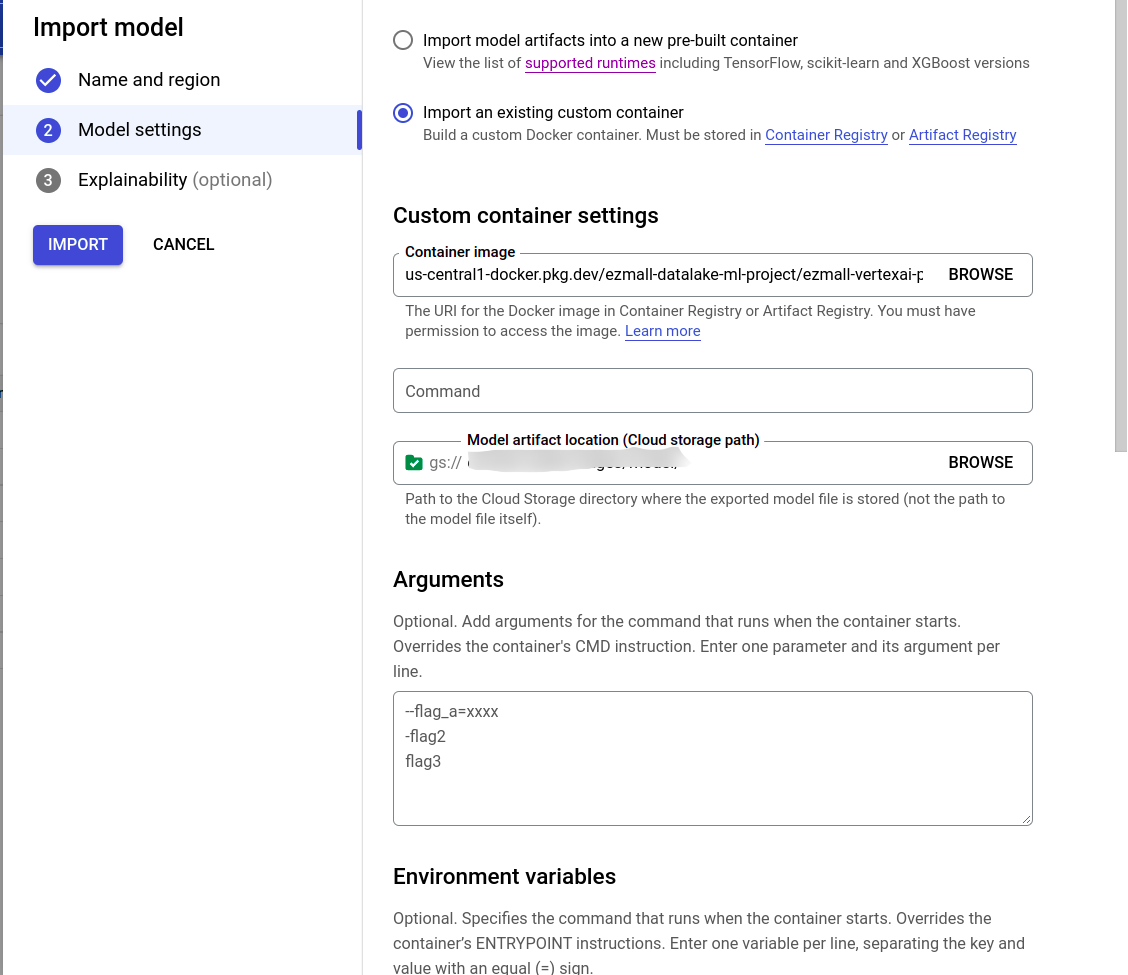This screenshot has height=975, width=1128.
Task: Go to the Name and region step
Action: coord(149,80)
